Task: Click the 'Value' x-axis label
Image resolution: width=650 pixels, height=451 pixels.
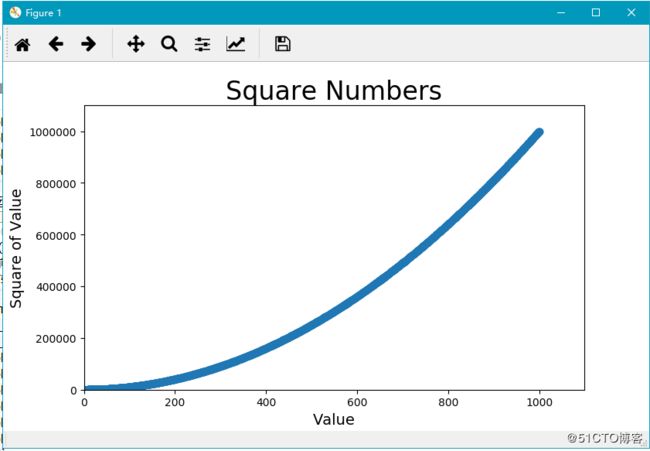Action: click(334, 419)
